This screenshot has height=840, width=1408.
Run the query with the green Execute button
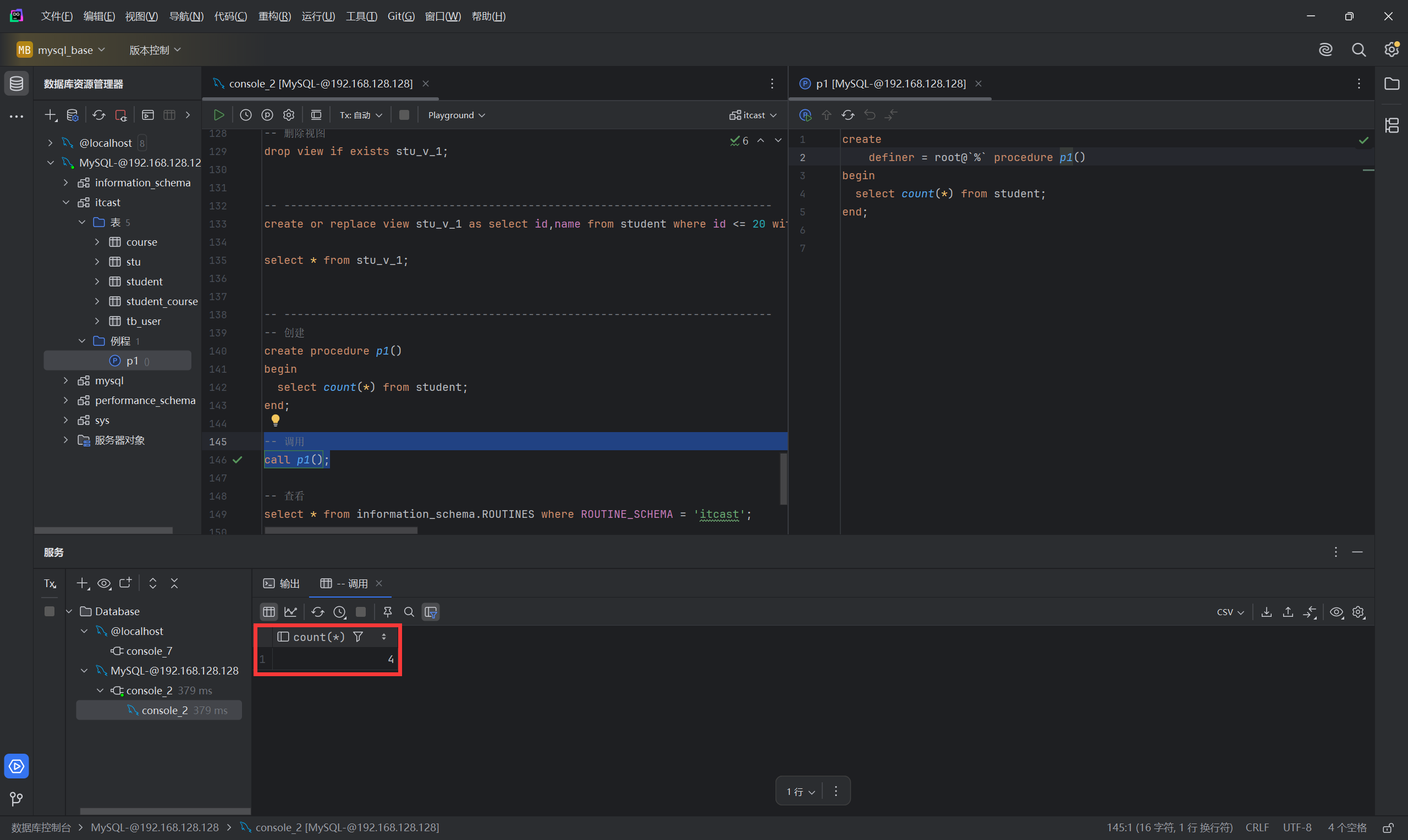click(218, 115)
